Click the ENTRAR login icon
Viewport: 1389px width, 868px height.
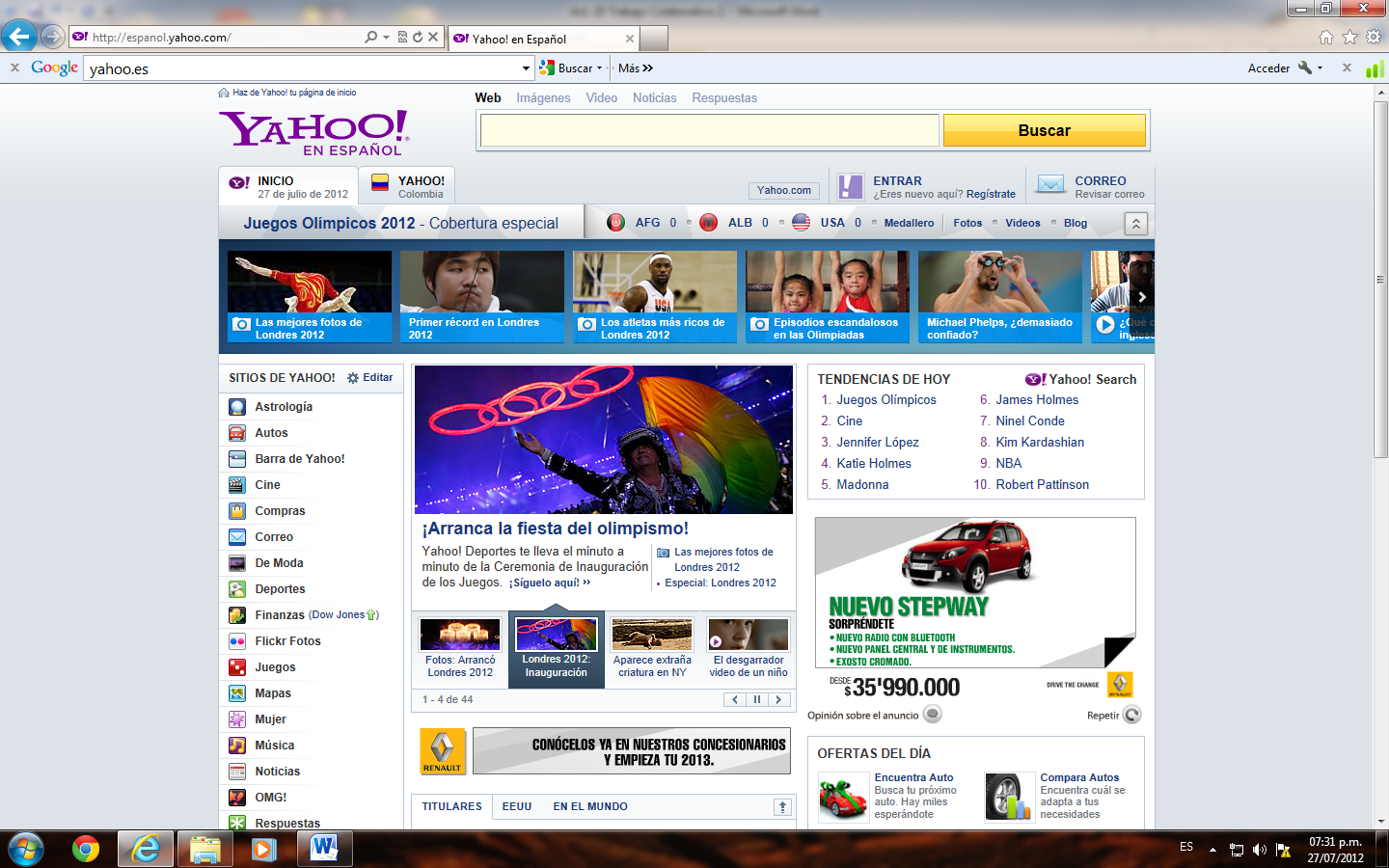pos(850,186)
